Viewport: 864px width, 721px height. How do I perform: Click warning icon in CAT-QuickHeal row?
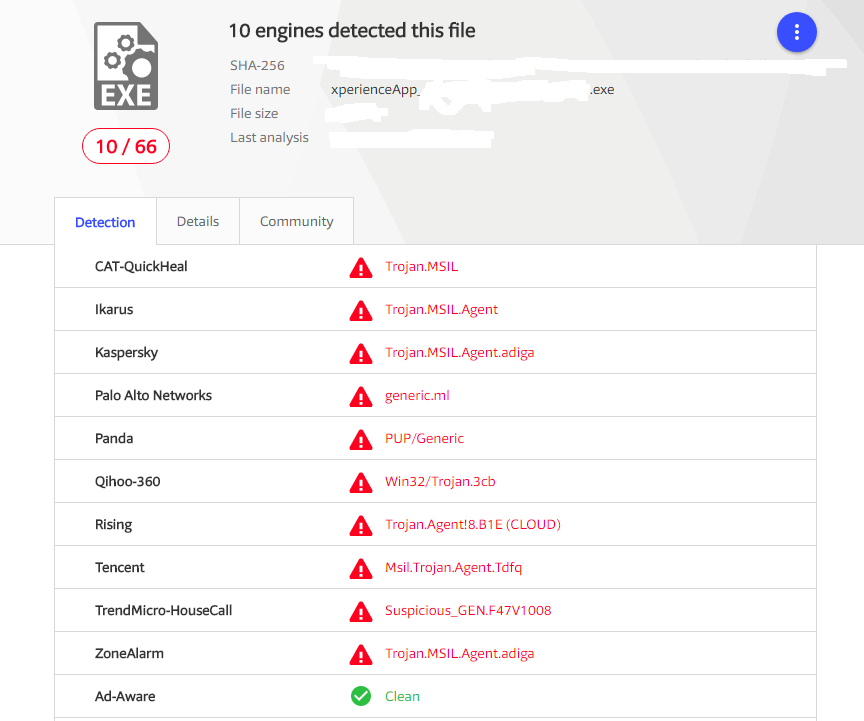361,267
